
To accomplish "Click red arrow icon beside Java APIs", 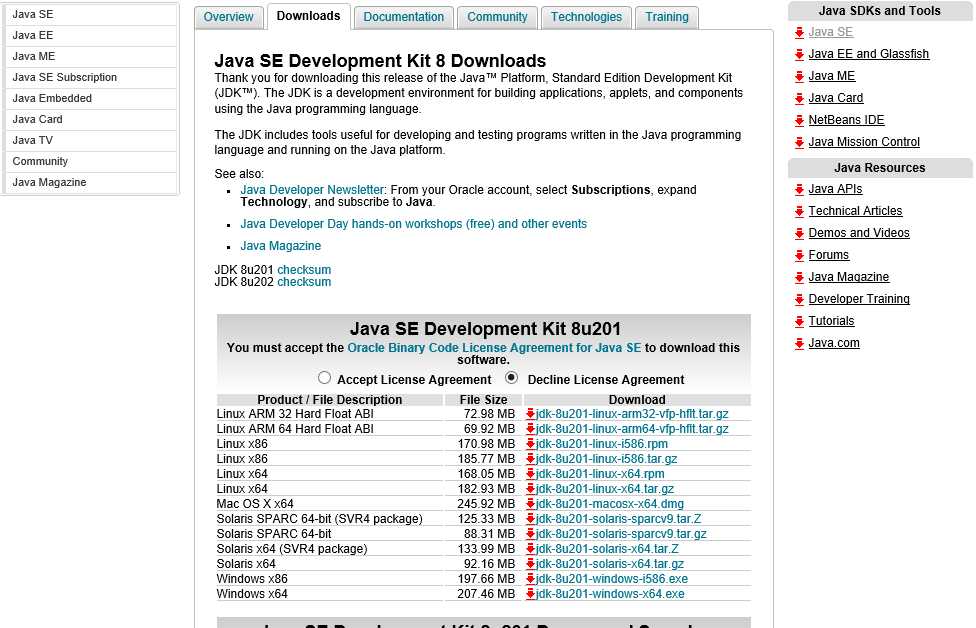I will click(800, 190).
